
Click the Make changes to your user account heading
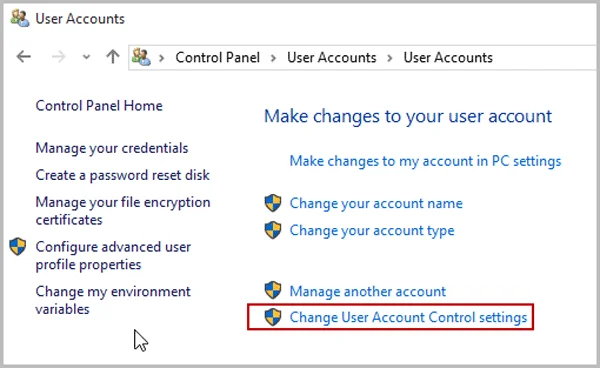(408, 116)
